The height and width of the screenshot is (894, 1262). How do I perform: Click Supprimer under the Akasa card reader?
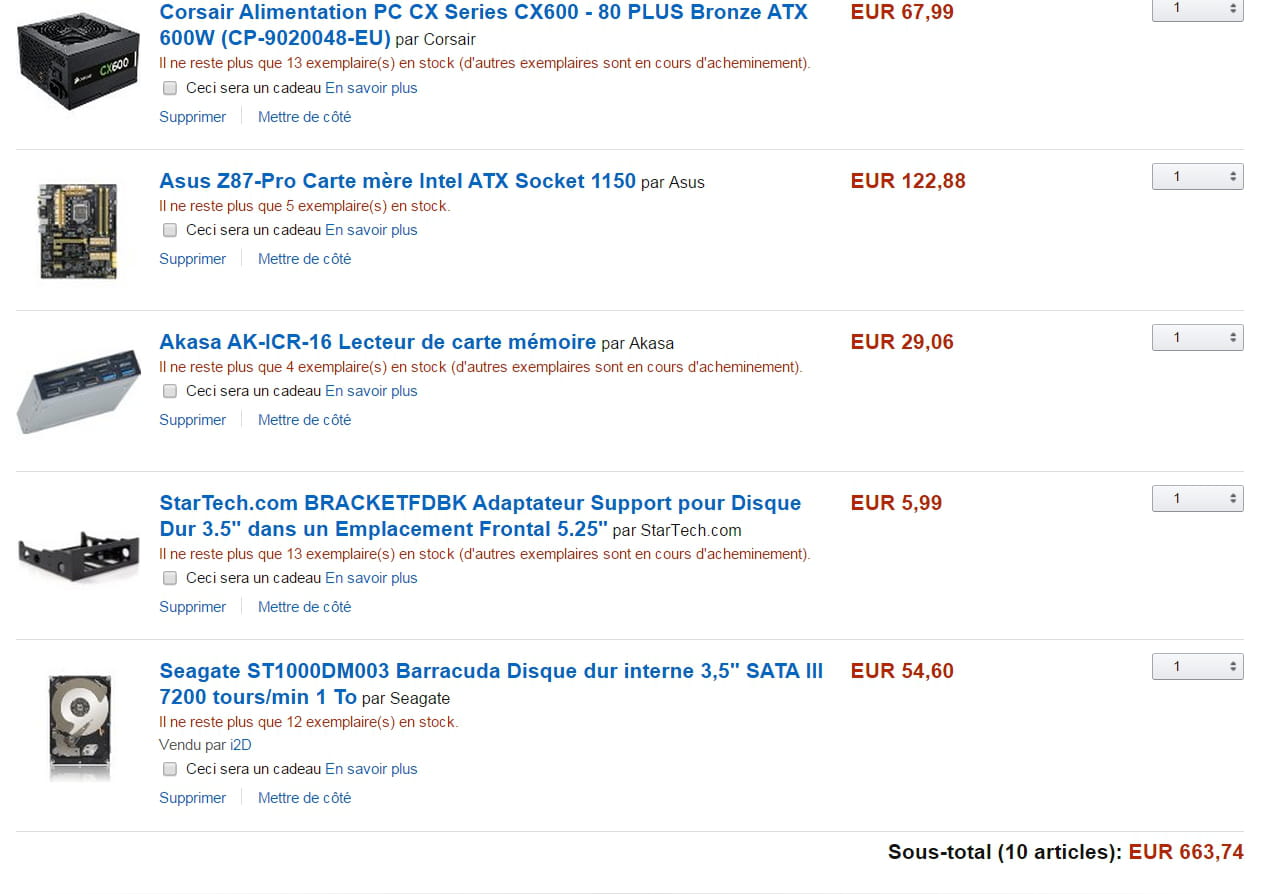(192, 420)
